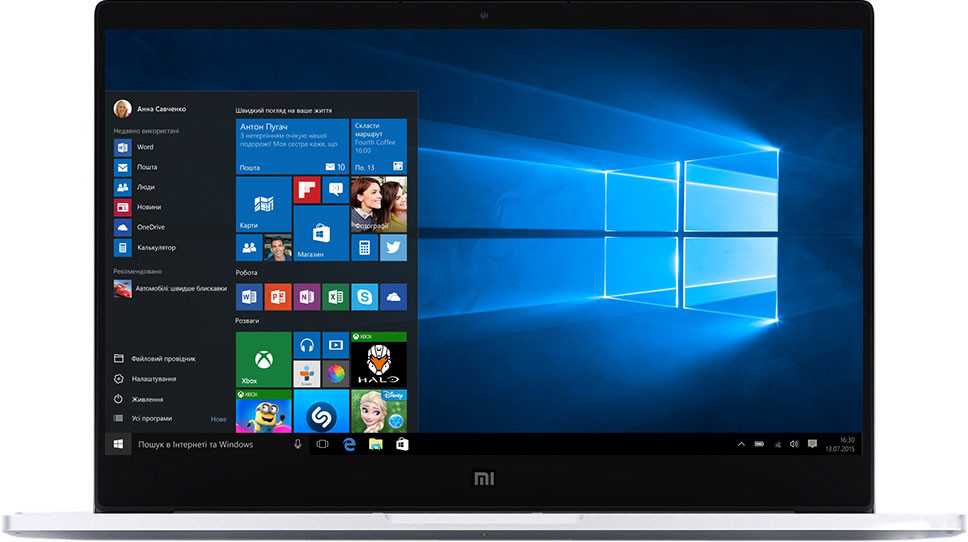Image resolution: width=968 pixels, height=542 pixels.
Task: Show hidden system tray icons
Action: pos(741,444)
